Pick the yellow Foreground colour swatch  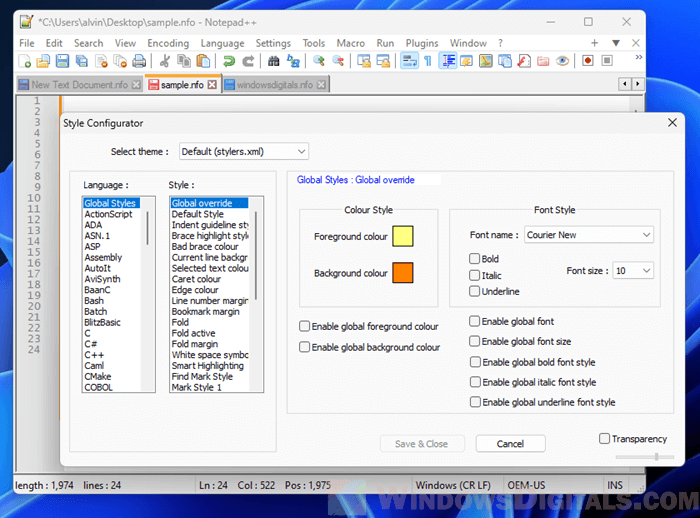click(403, 236)
